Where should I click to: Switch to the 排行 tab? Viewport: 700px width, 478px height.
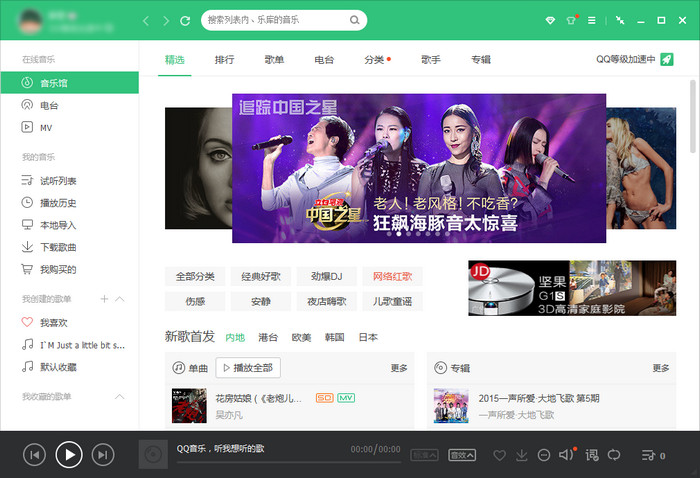[x=225, y=60]
